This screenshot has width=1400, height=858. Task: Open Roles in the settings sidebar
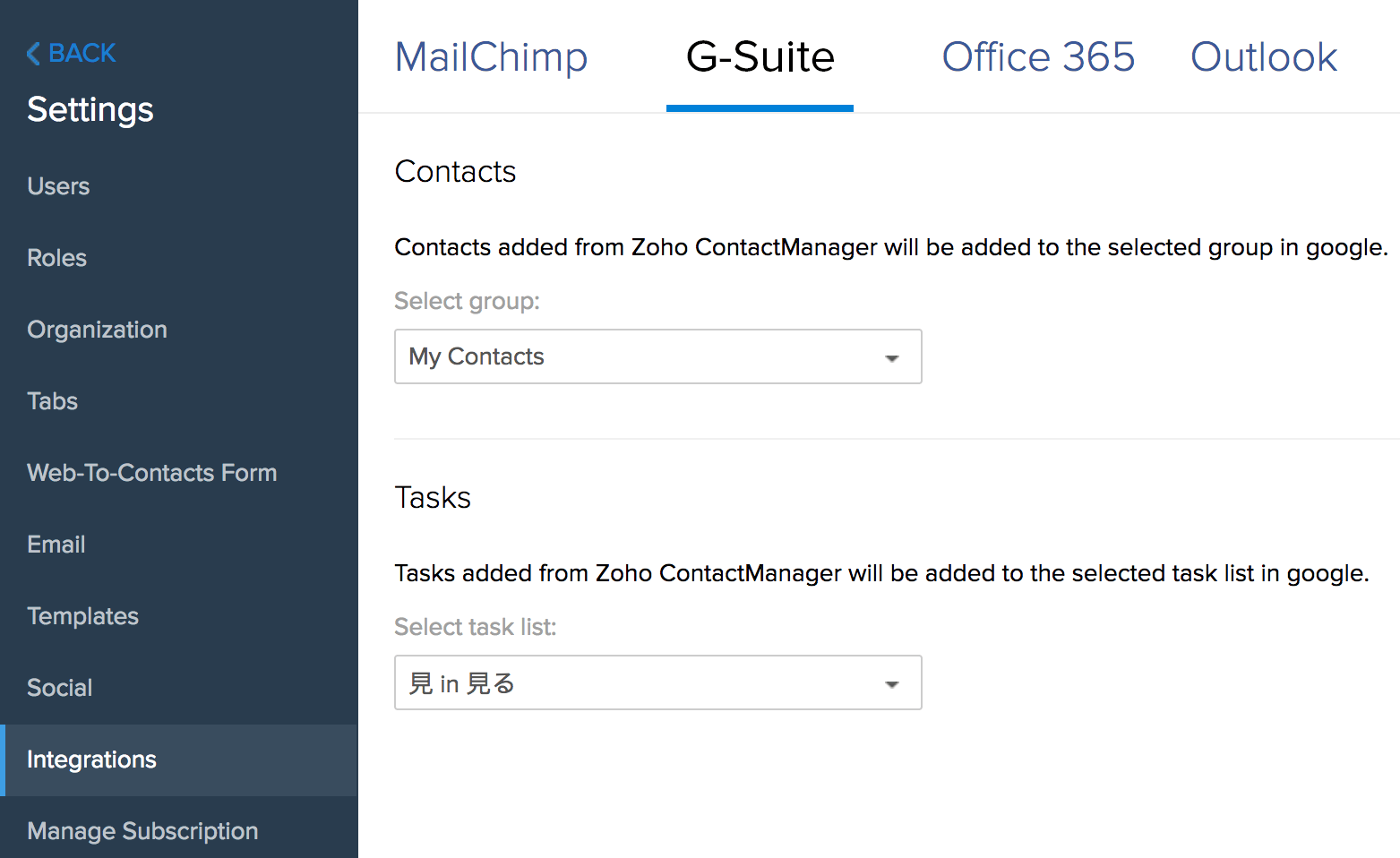56,258
